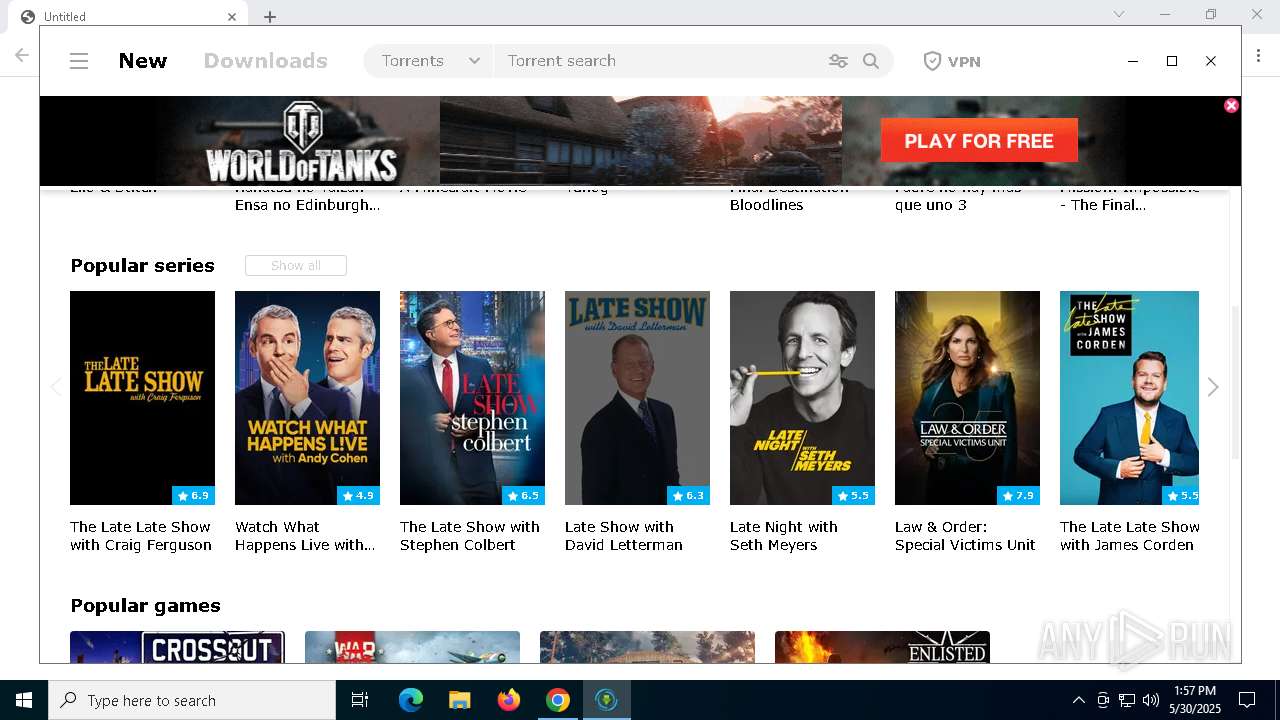
Task: Click the World of Tanks logo
Action: tap(301, 141)
